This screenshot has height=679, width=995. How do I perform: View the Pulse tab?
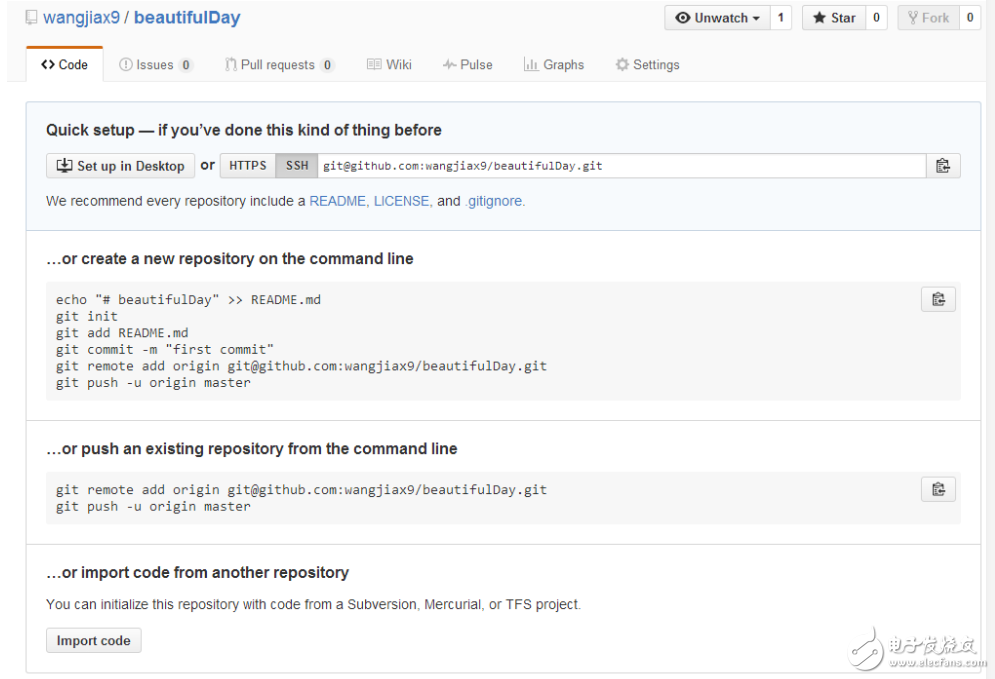(467, 65)
